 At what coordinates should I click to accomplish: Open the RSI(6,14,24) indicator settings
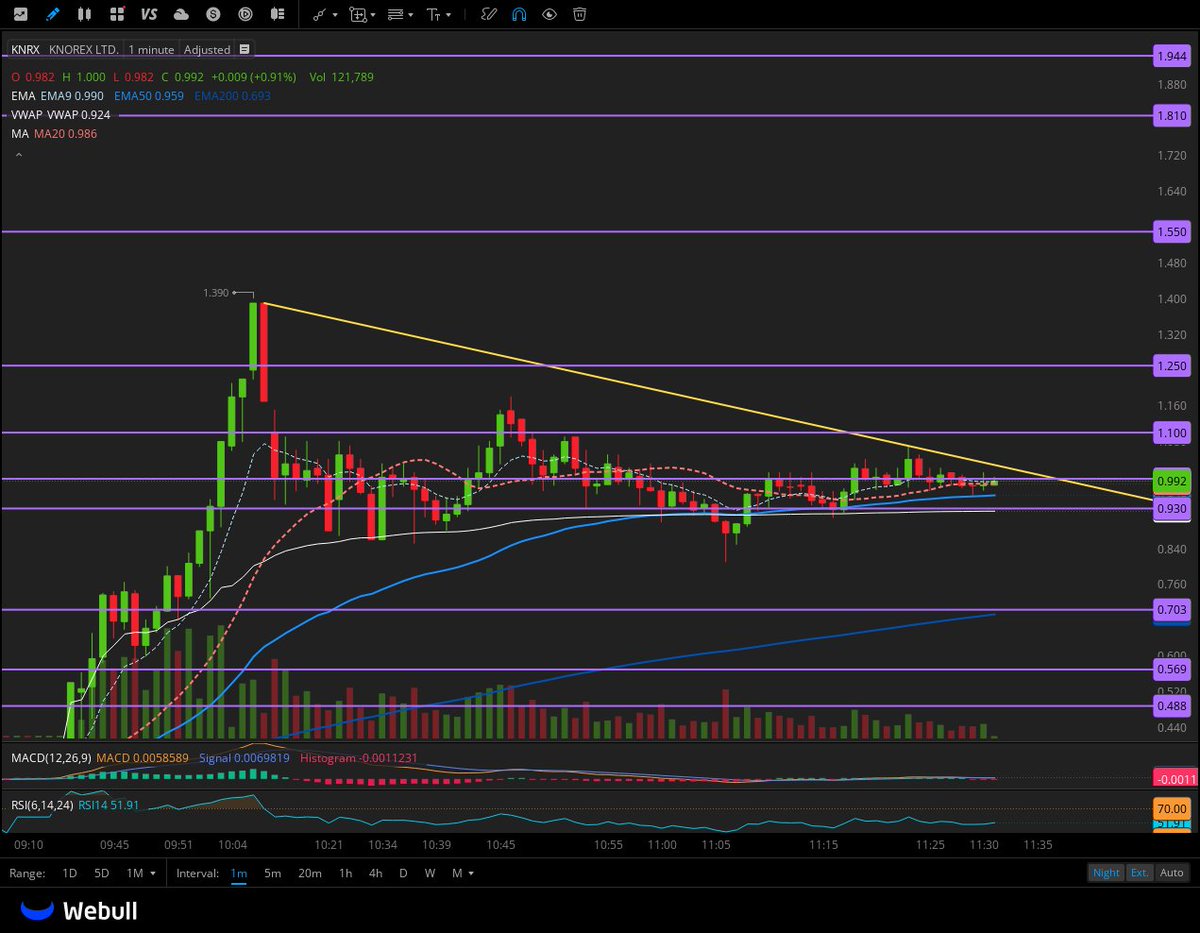(x=42, y=805)
